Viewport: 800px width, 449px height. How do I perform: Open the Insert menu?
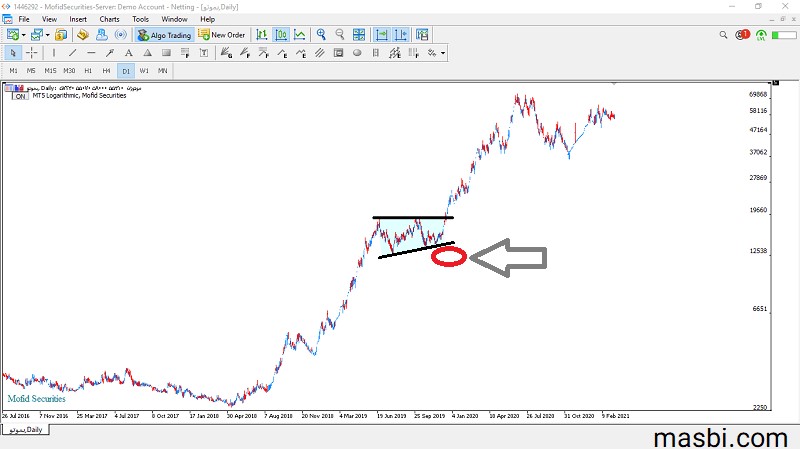coord(78,19)
